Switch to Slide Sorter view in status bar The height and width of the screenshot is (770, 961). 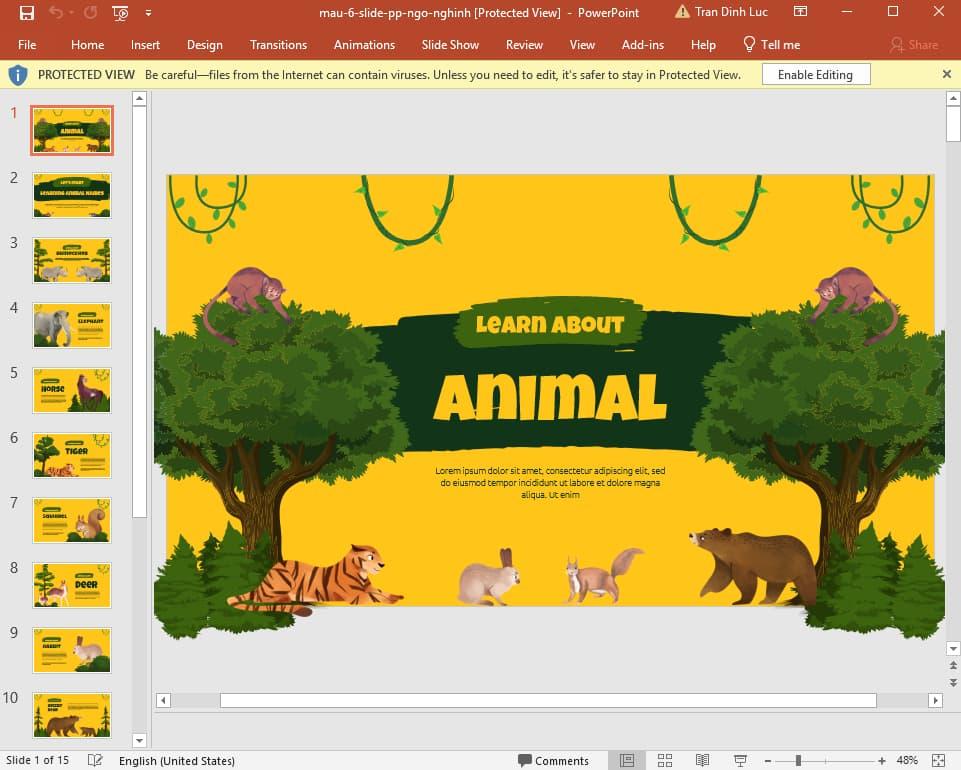click(x=665, y=761)
